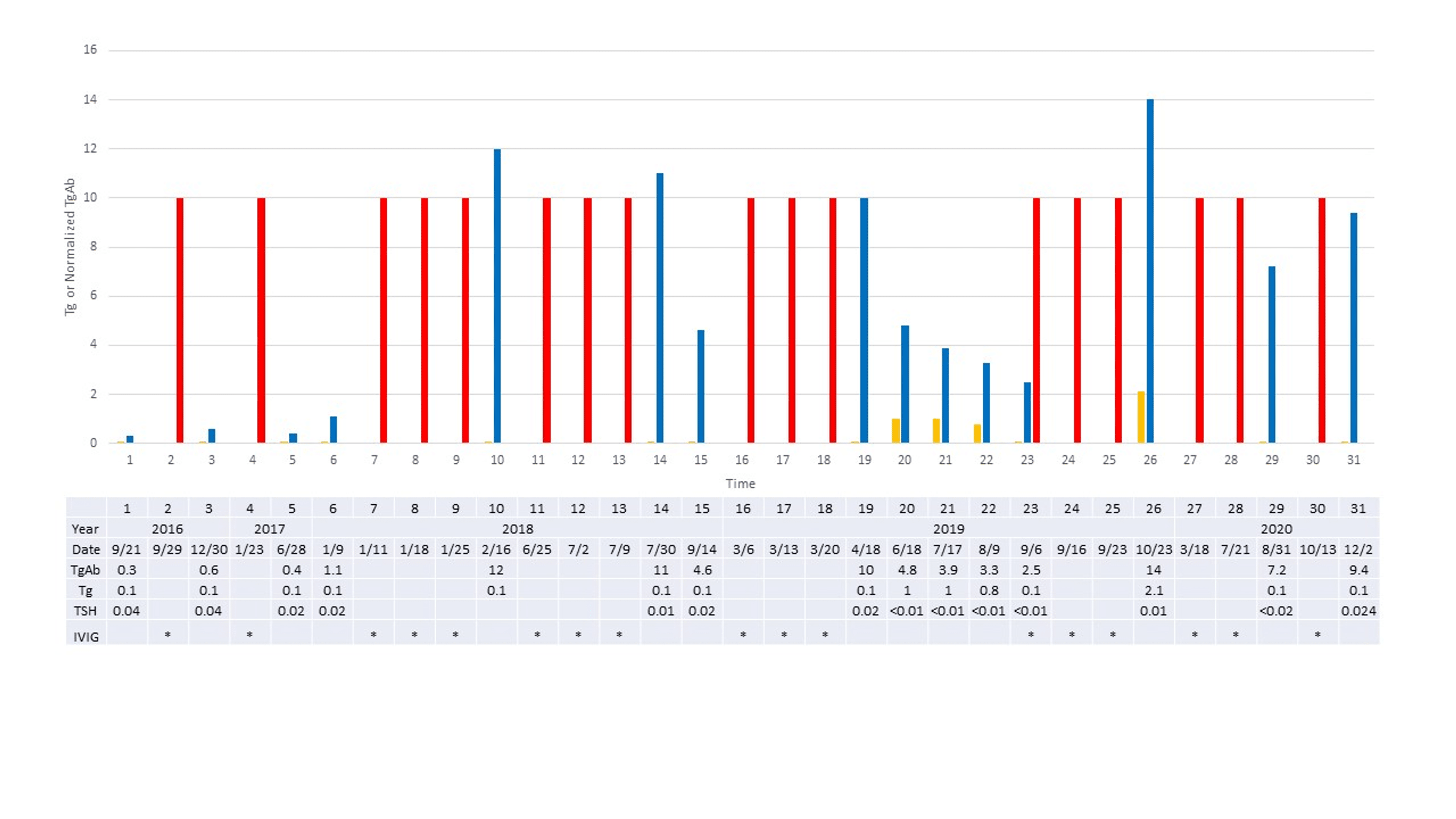Click the year 2018 table cell
The width and height of the screenshot is (1456, 819).
517,529
